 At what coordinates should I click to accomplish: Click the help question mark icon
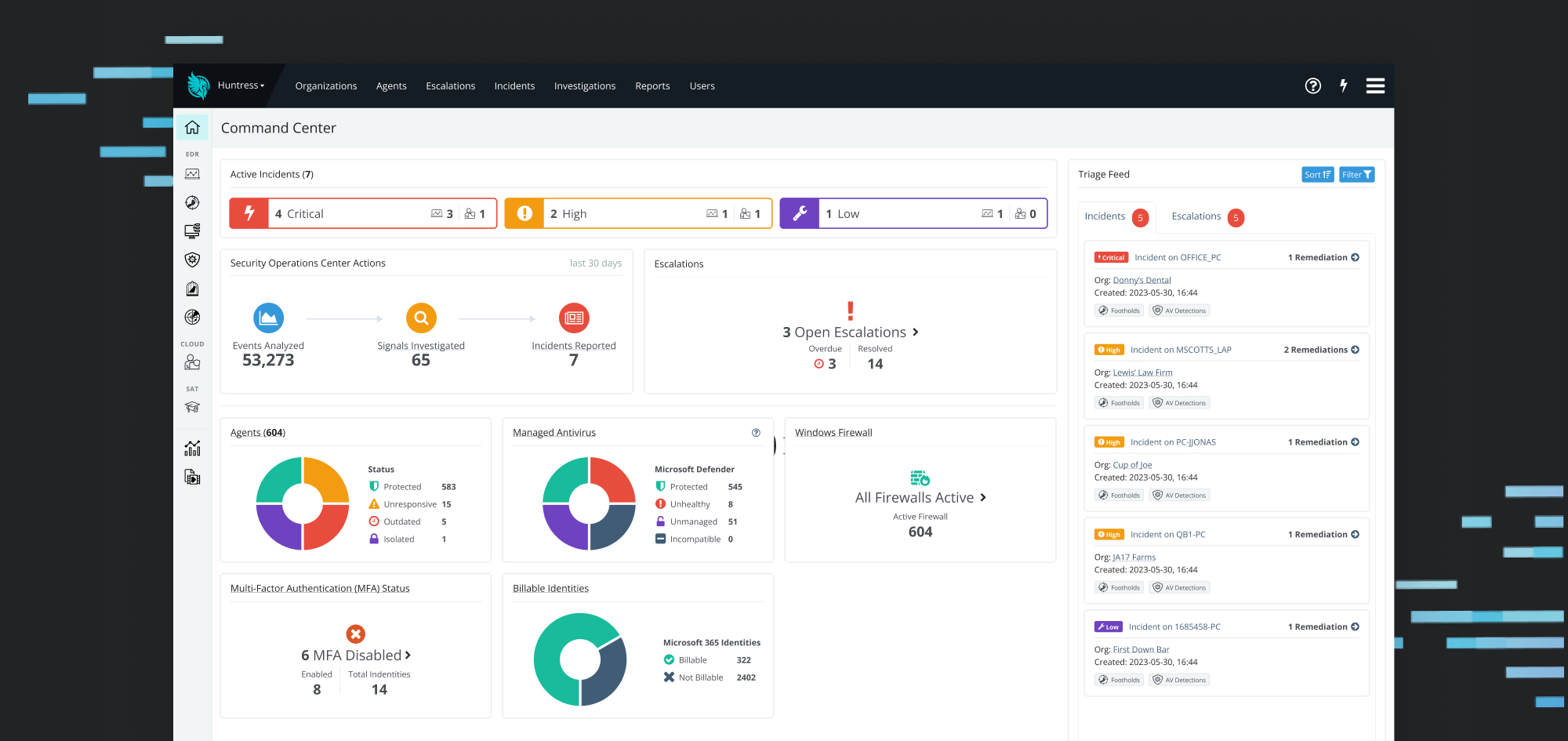click(x=1313, y=86)
